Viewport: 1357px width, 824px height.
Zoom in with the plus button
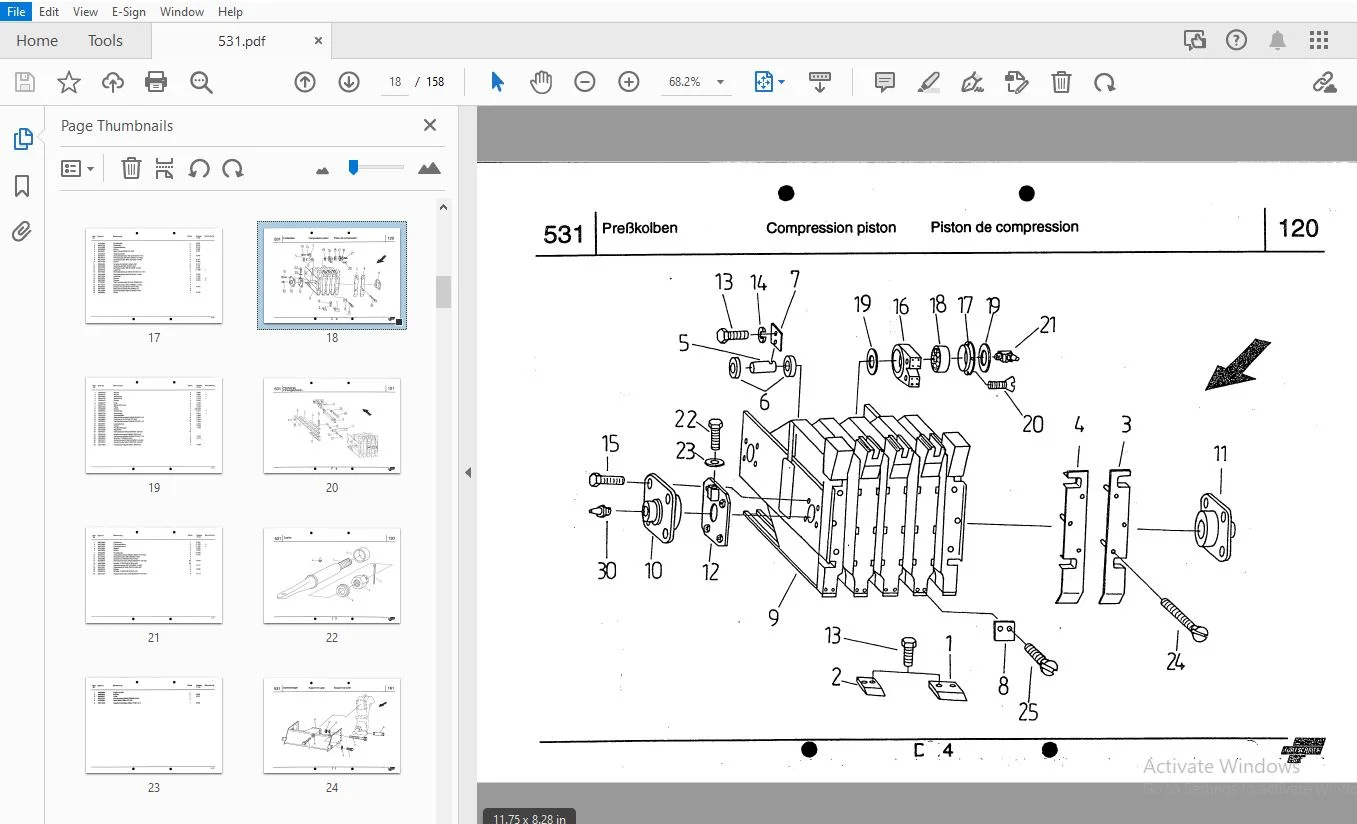pos(629,82)
